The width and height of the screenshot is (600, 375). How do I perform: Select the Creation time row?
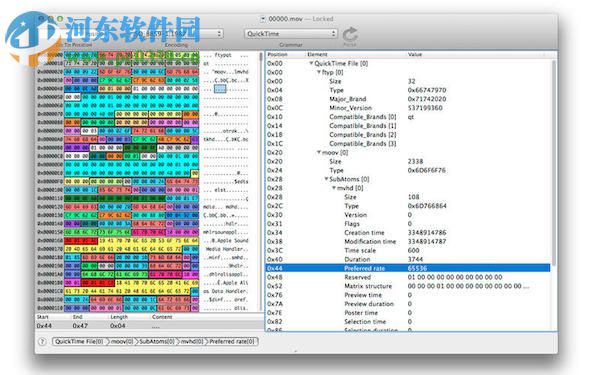point(408,232)
